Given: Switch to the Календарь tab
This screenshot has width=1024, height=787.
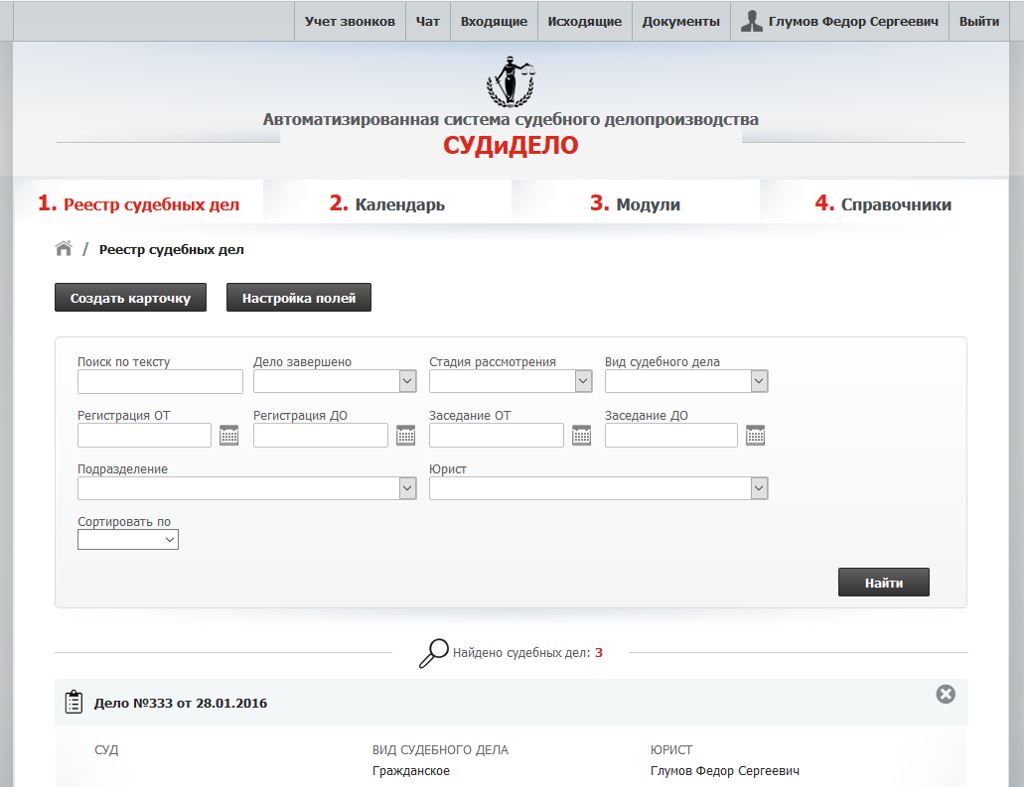Looking at the screenshot, I should pos(387,204).
